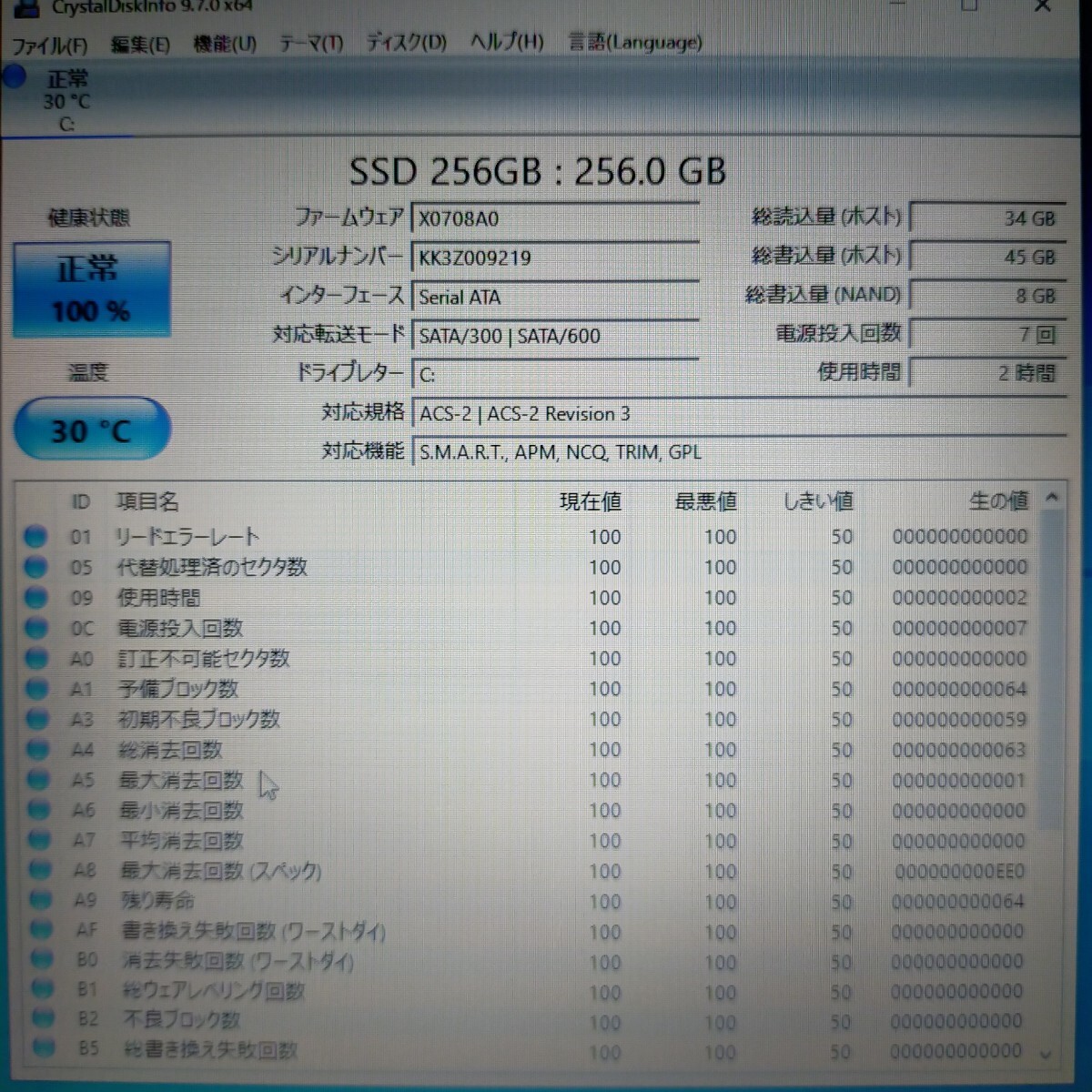Viewport: 1092px width, 1092px height.
Task: Click the 項目名 column header
Action: pyautogui.click(x=147, y=501)
